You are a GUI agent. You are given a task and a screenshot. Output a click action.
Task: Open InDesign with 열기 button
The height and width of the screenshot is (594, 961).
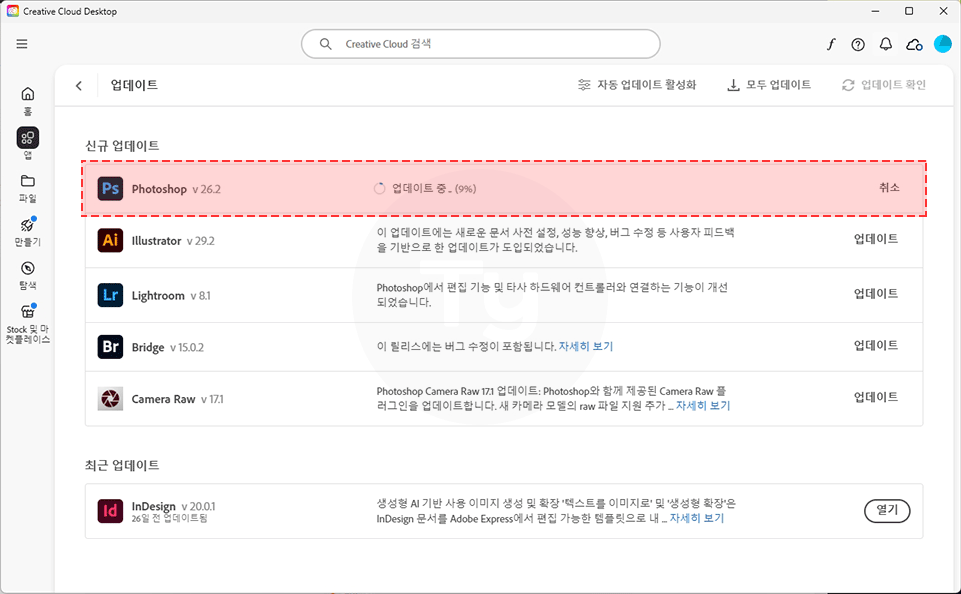[887, 510]
